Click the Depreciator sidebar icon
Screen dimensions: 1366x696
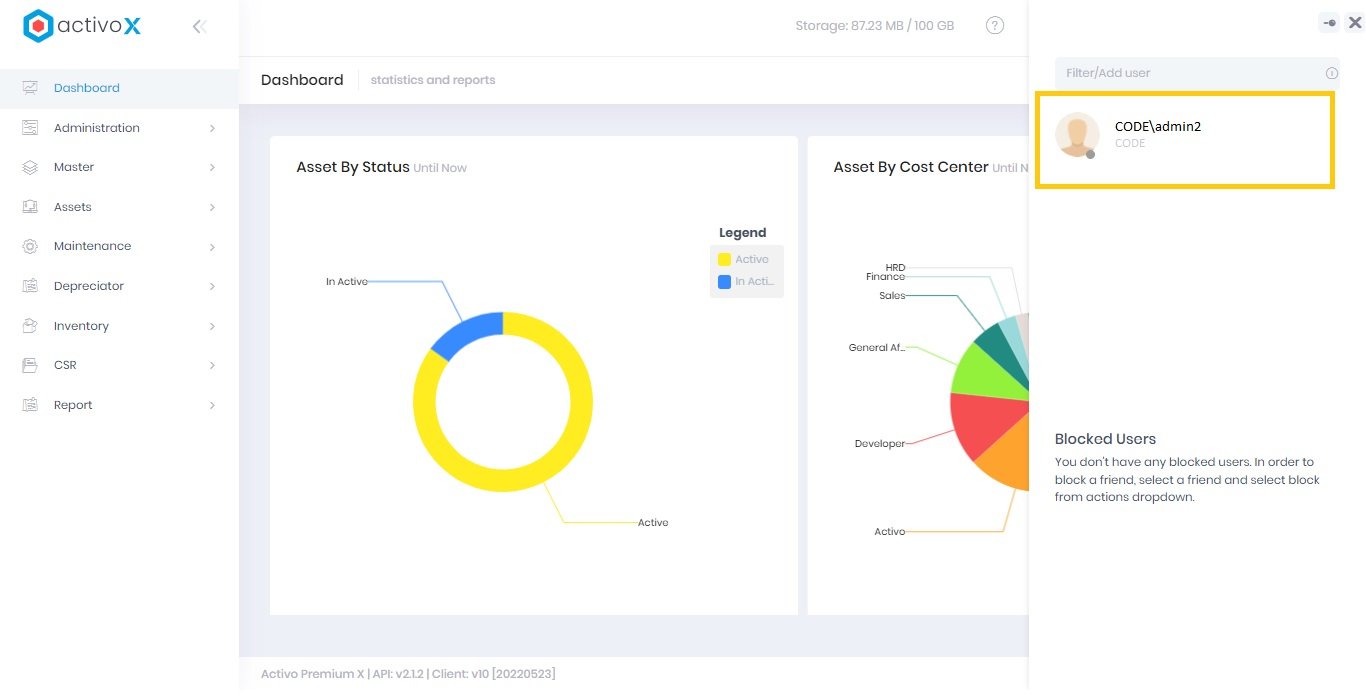pos(30,286)
